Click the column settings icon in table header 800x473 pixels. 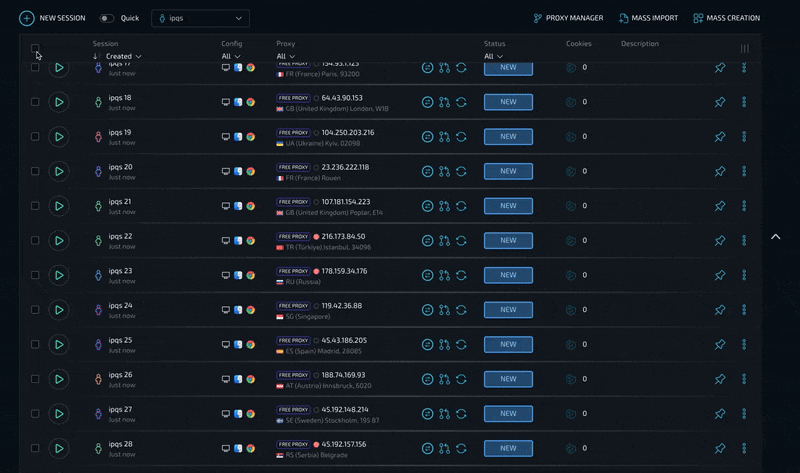[744, 48]
